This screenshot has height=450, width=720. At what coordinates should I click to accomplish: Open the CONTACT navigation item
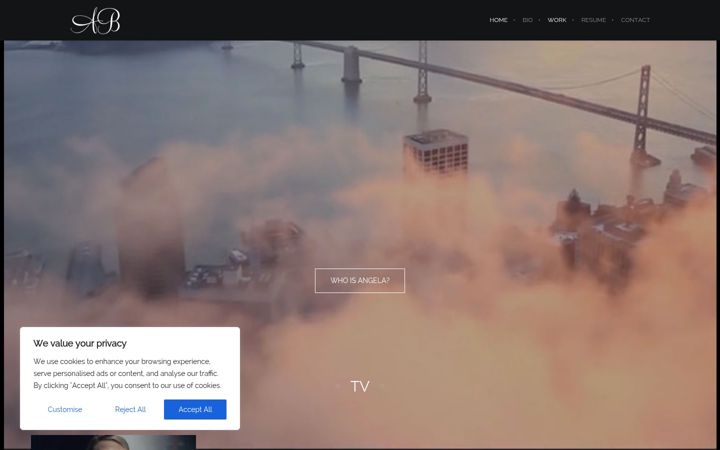click(635, 20)
